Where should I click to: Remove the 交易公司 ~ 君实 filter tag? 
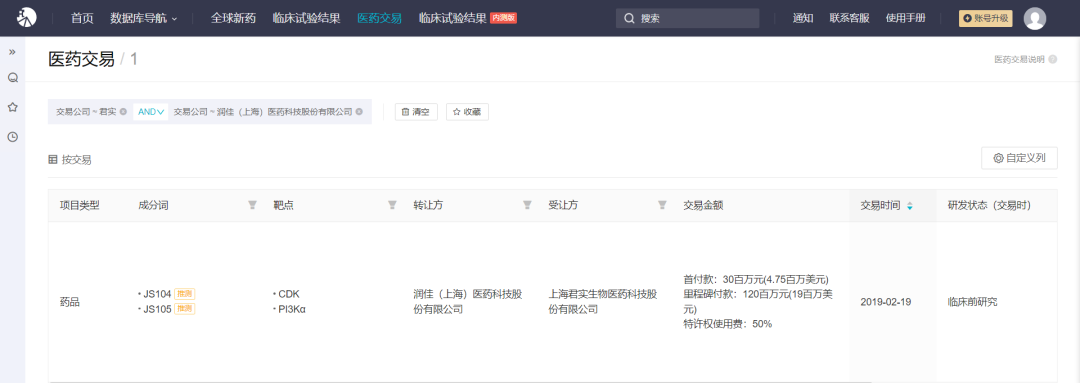tap(123, 112)
